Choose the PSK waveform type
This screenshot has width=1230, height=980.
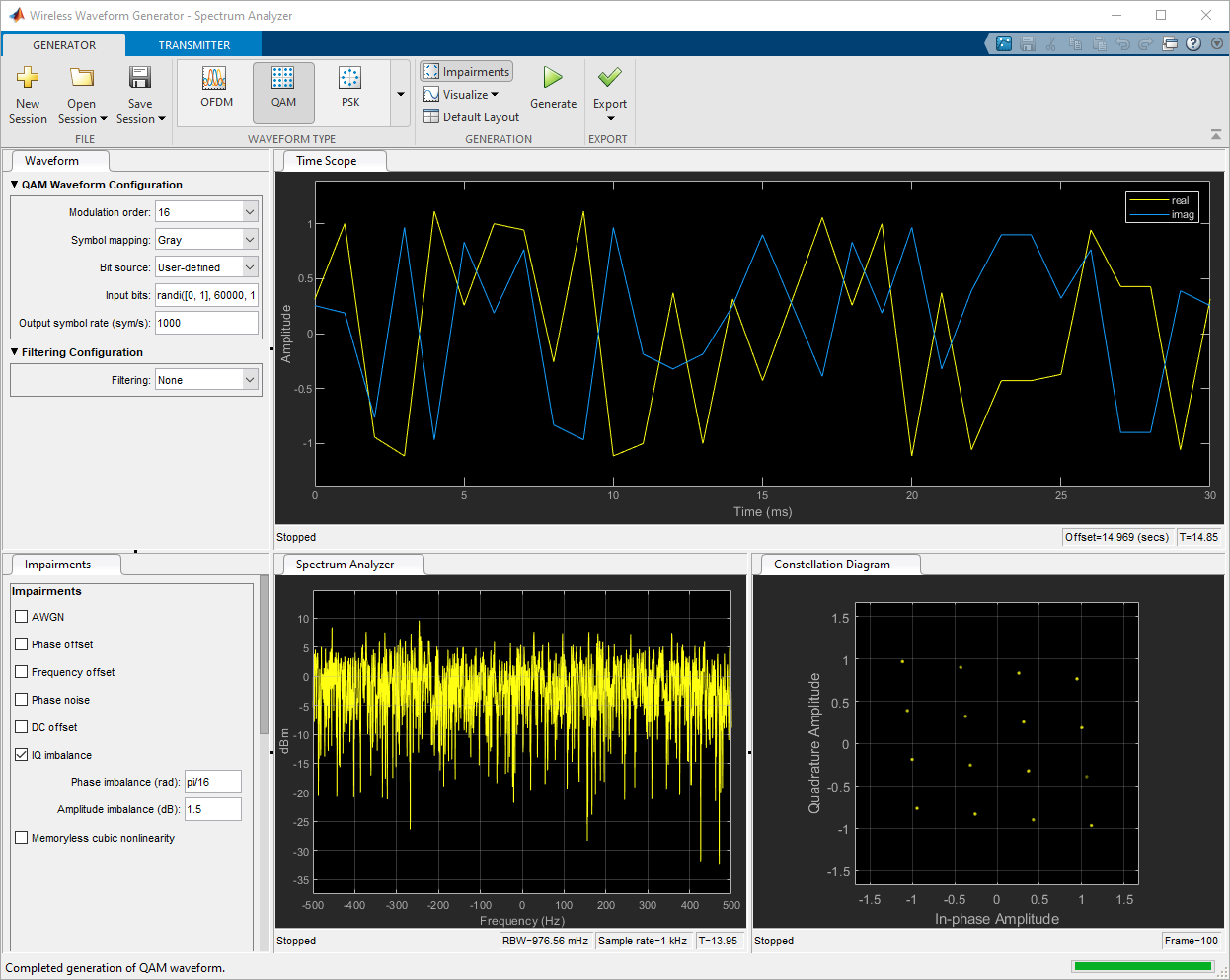(x=349, y=89)
